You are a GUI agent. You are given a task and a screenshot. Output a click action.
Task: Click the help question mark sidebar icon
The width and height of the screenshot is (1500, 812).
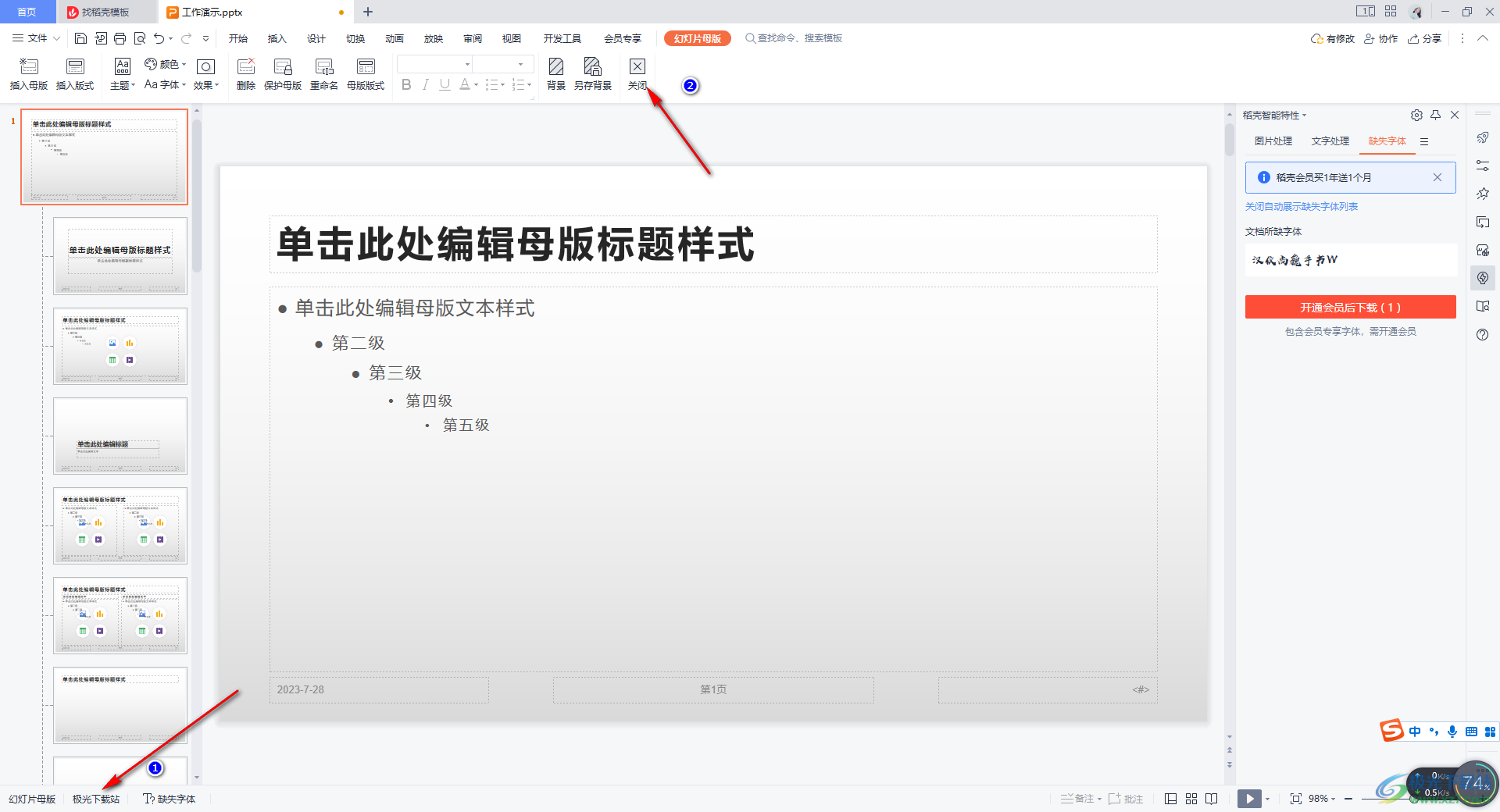(x=1483, y=334)
